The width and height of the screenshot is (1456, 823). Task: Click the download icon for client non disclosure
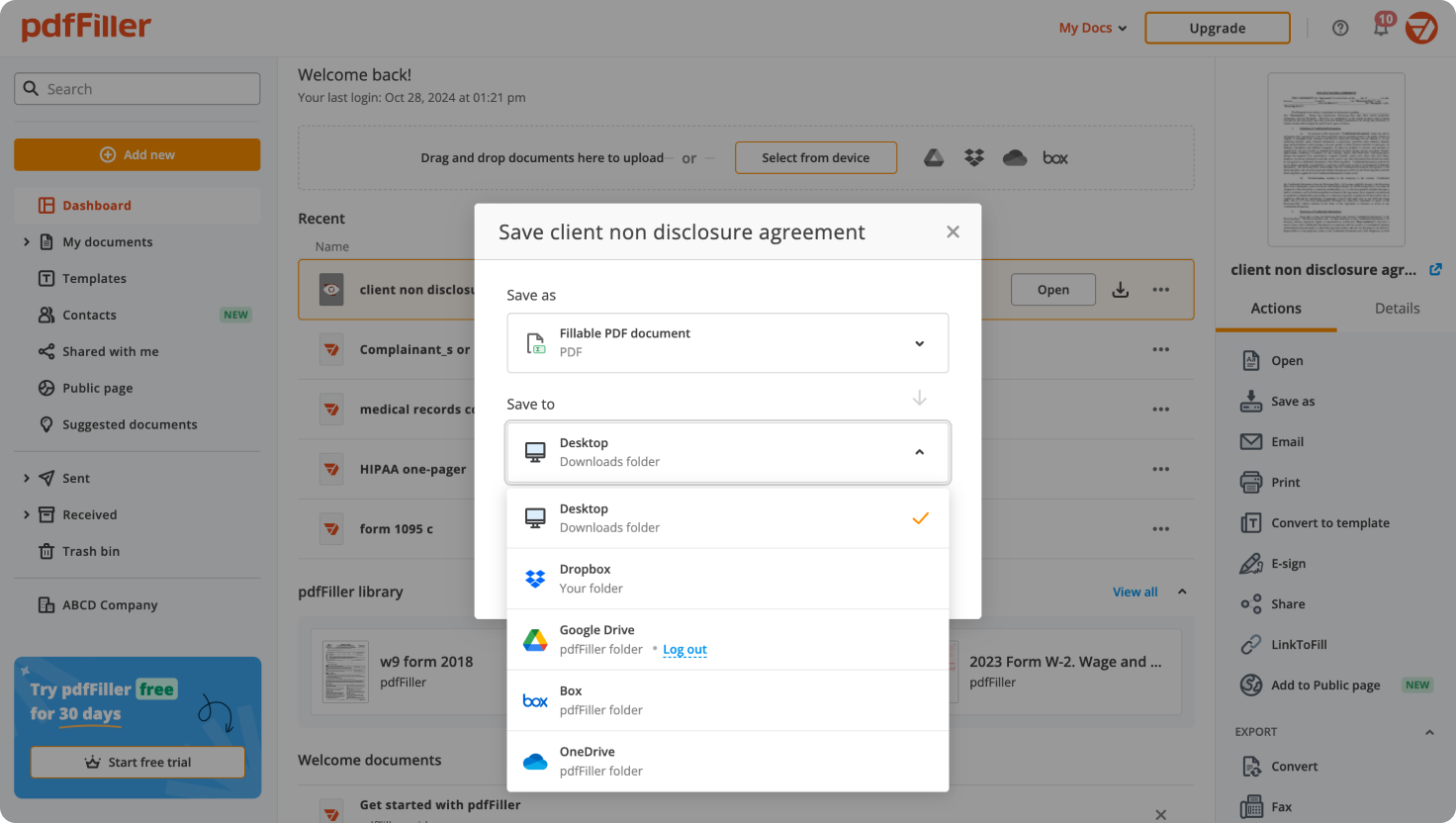(1120, 290)
